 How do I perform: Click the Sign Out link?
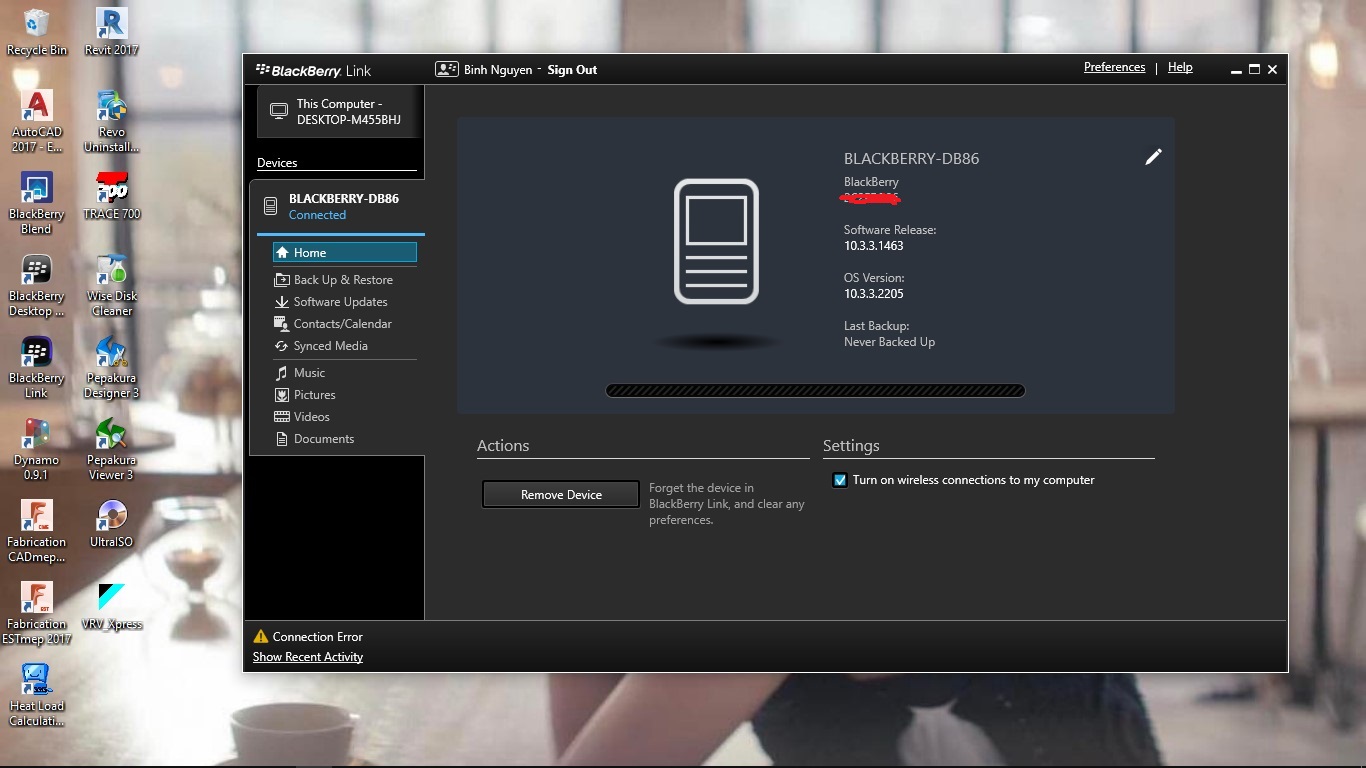572,70
